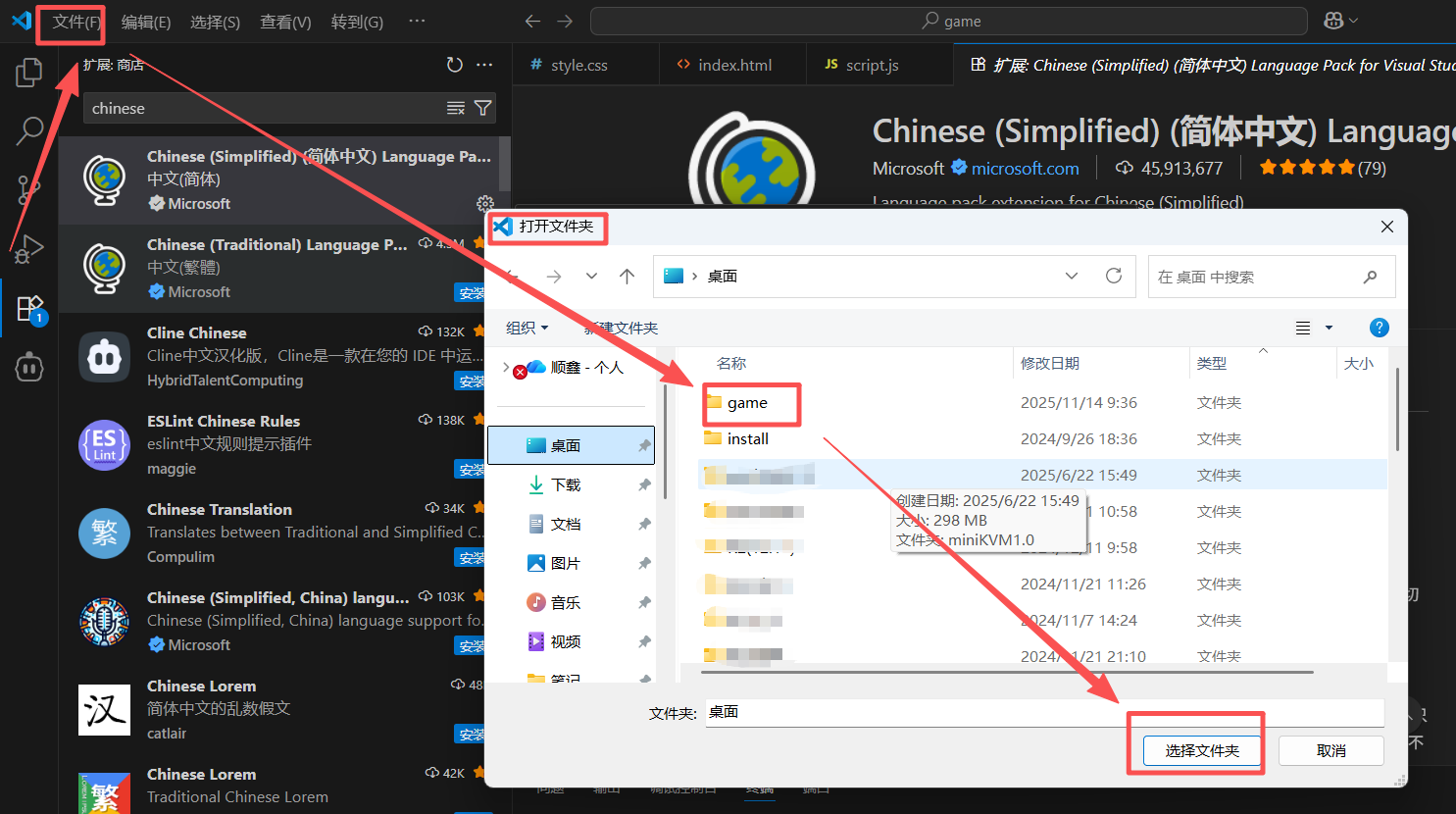Select the install folder
The image size is (1456, 814).
click(x=748, y=439)
